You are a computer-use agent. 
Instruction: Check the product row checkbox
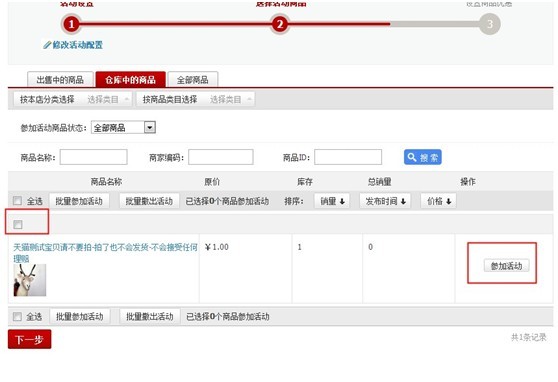pos(17,224)
